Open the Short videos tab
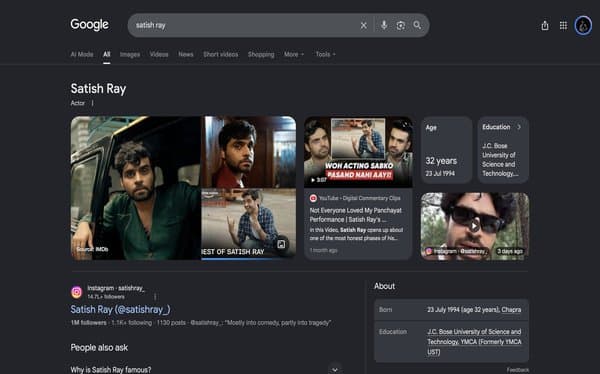 tap(220, 54)
